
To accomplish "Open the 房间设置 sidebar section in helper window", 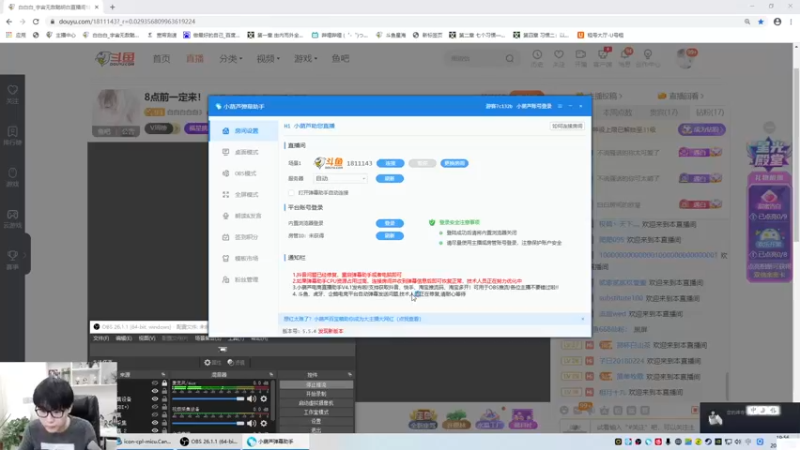I will tap(243, 131).
